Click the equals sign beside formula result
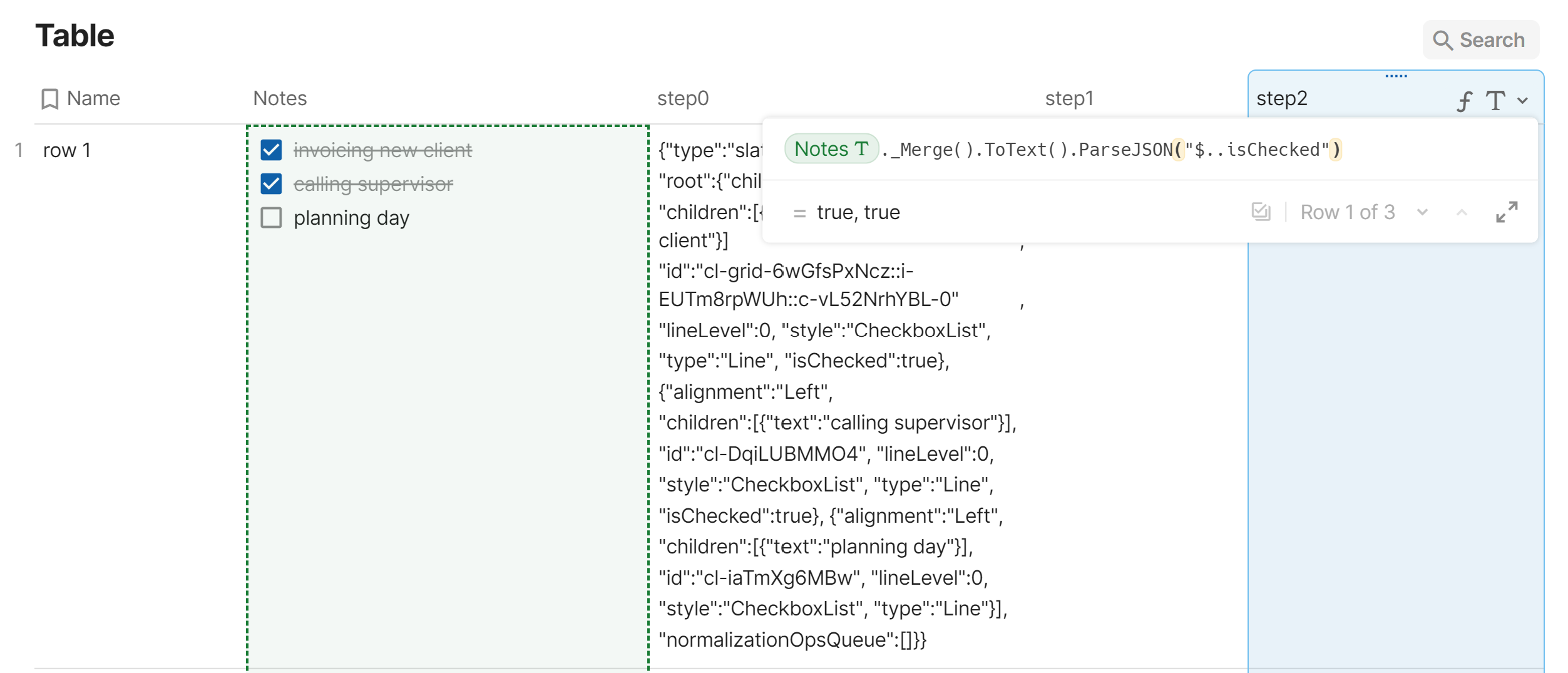The image size is (1568, 673). click(799, 213)
